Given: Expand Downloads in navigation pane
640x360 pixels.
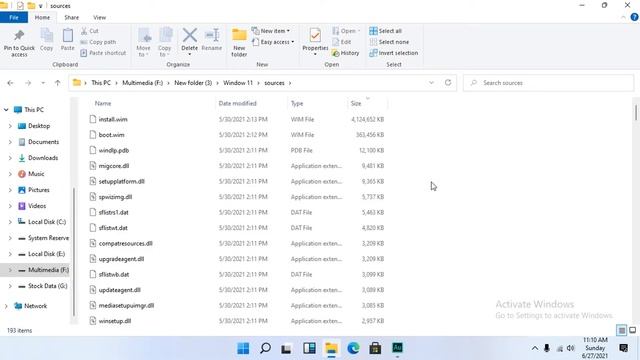Looking at the screenshot, I should 10,158.
